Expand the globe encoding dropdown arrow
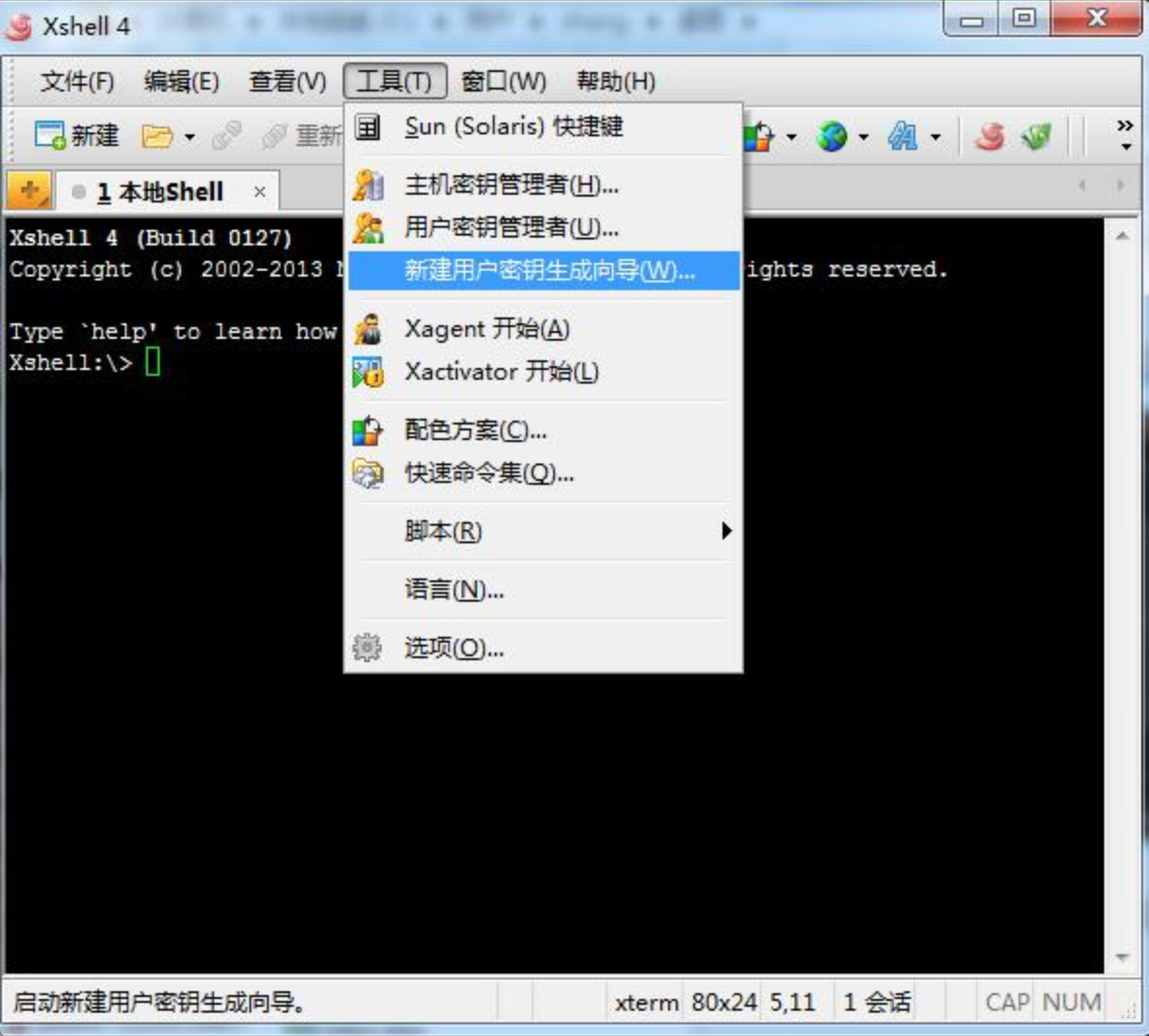This screenshot has height=1036, width=1149. (864, 137)
